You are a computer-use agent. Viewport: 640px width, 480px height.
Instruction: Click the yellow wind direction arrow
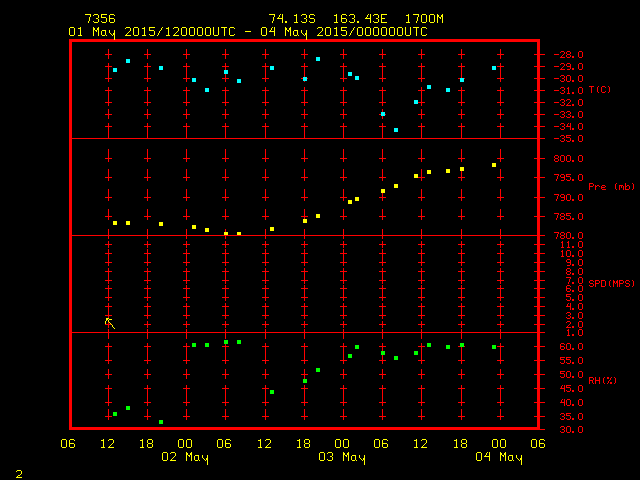pos(110,322)
